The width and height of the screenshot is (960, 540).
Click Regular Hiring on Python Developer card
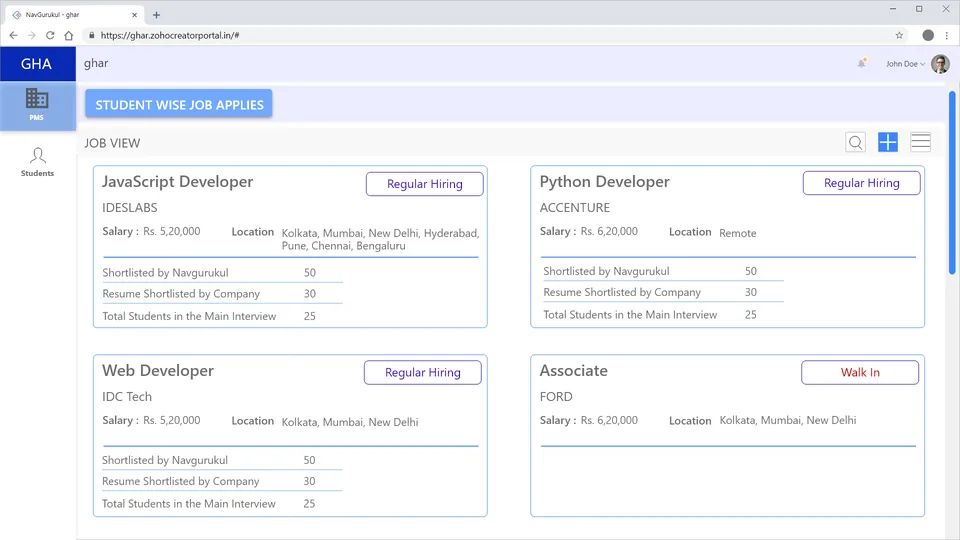click(861, 182)
